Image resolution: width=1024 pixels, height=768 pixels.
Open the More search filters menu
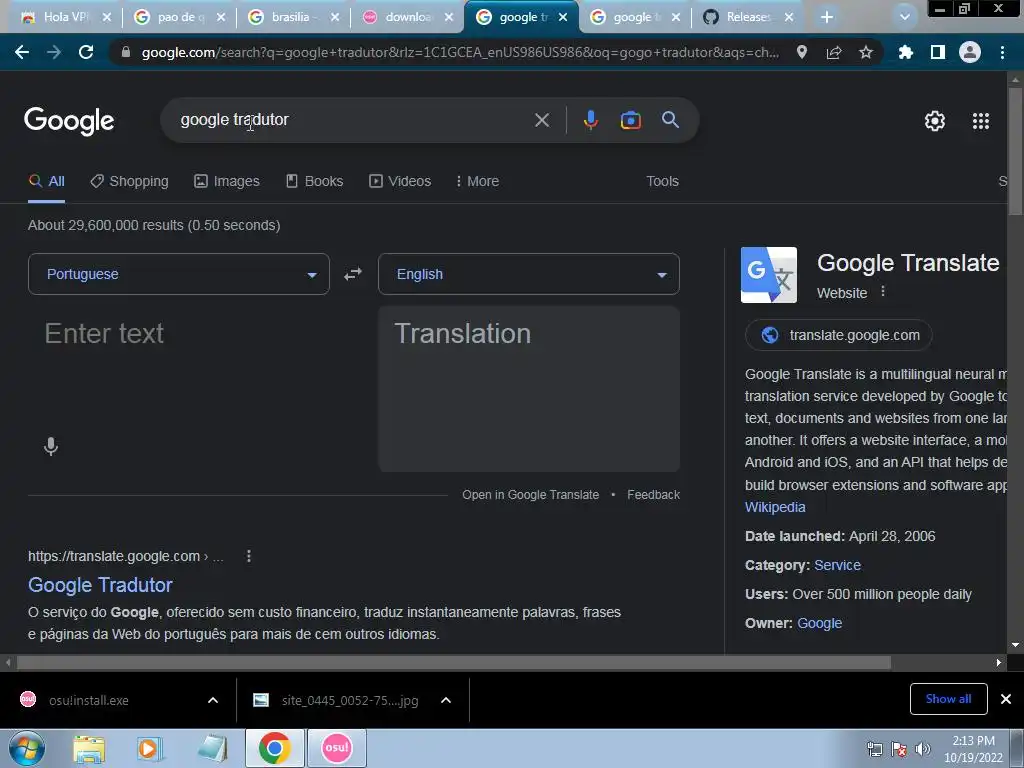tap(477, 182)
